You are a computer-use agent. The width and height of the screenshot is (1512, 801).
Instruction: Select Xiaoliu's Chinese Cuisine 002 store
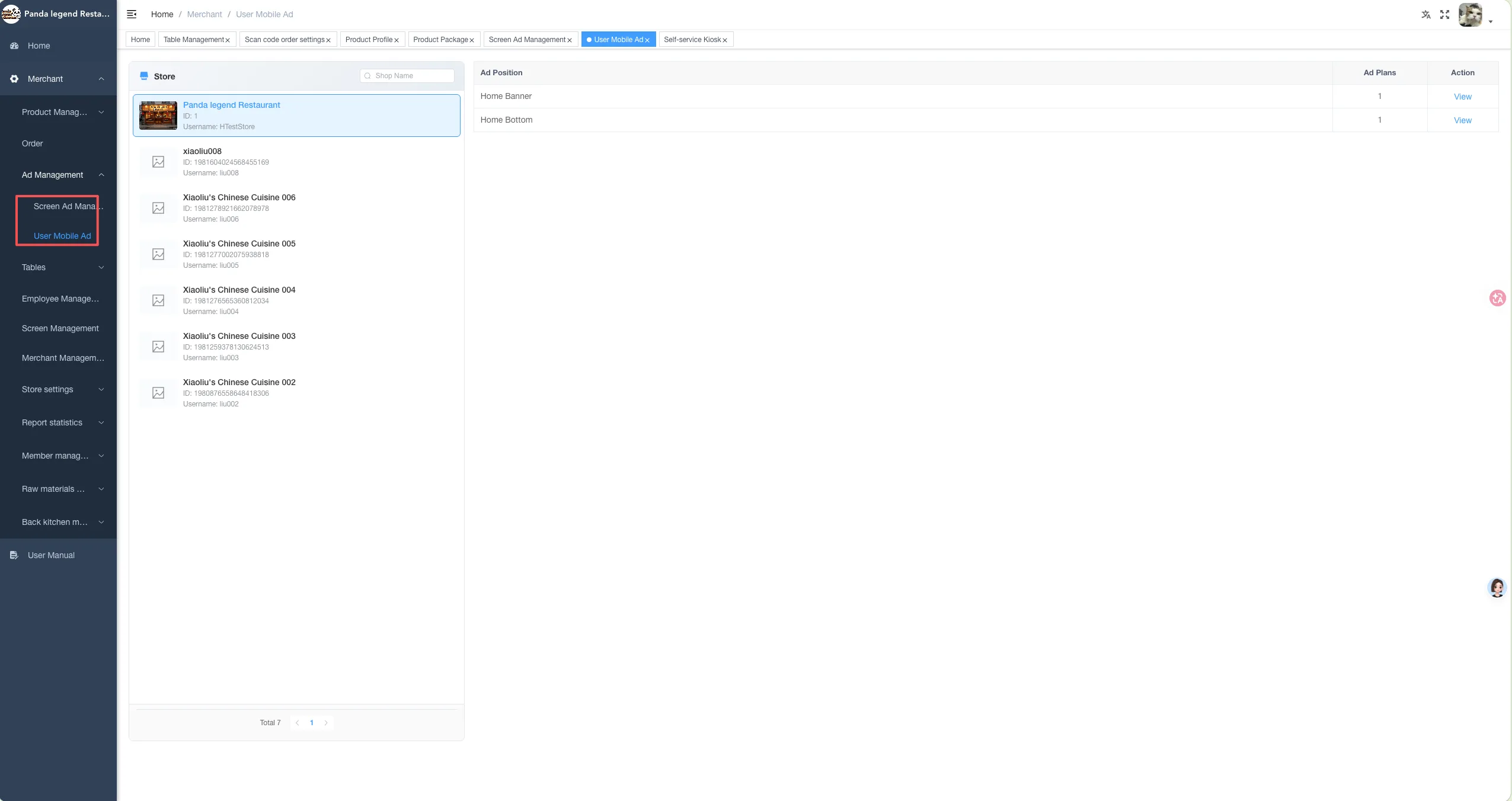click(x=296, y=393)
